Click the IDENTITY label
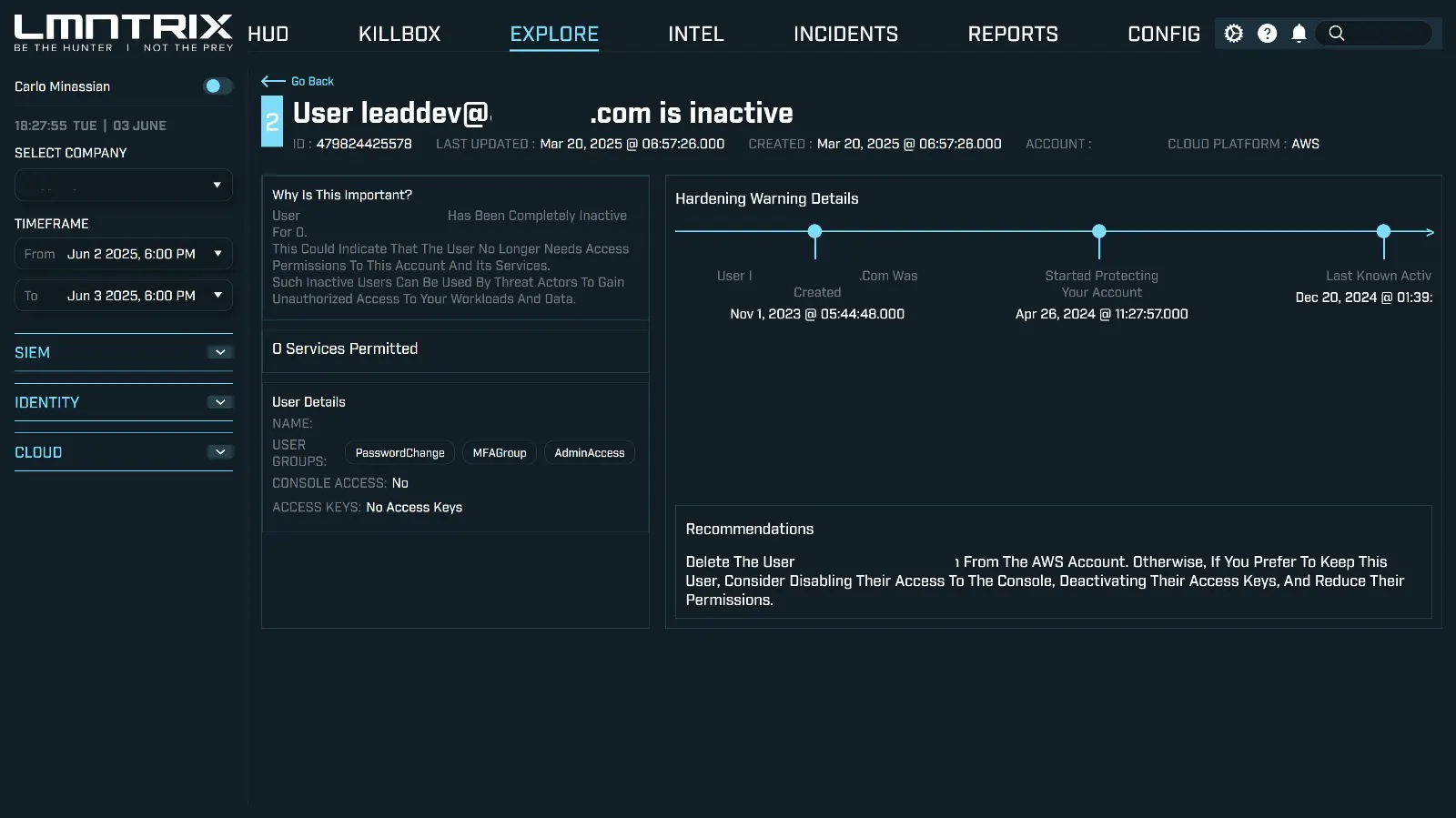The height and width of the screenshot is (818, 1456). coord(46,402)
